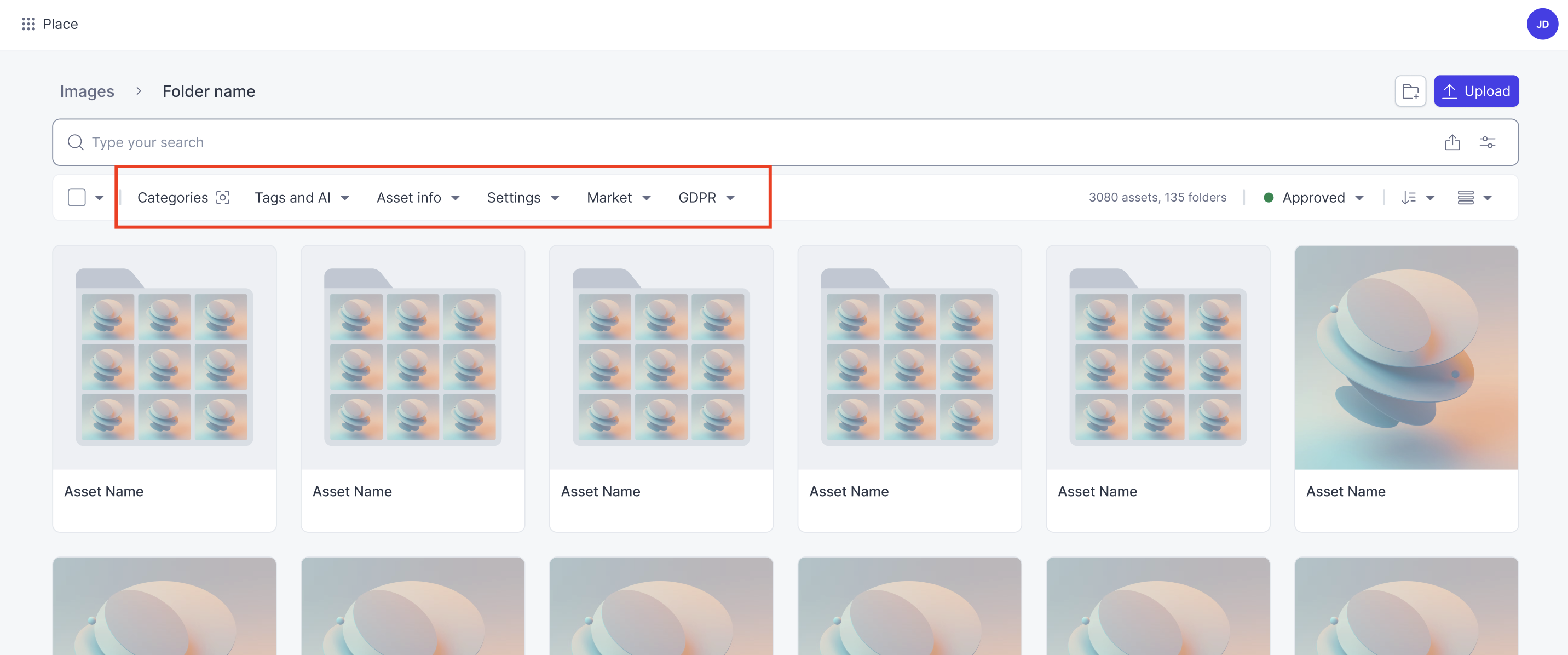This screenshot has width=1568, height=655.
Task: Click the magnifier search icon
Action: click(x=76, y=142)
